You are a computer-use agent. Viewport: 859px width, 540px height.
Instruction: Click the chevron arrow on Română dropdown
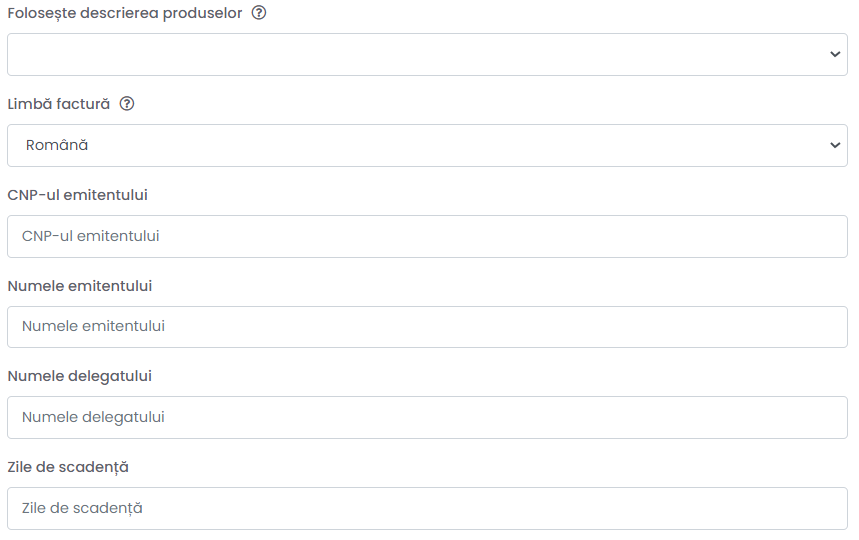coord(835,145)
